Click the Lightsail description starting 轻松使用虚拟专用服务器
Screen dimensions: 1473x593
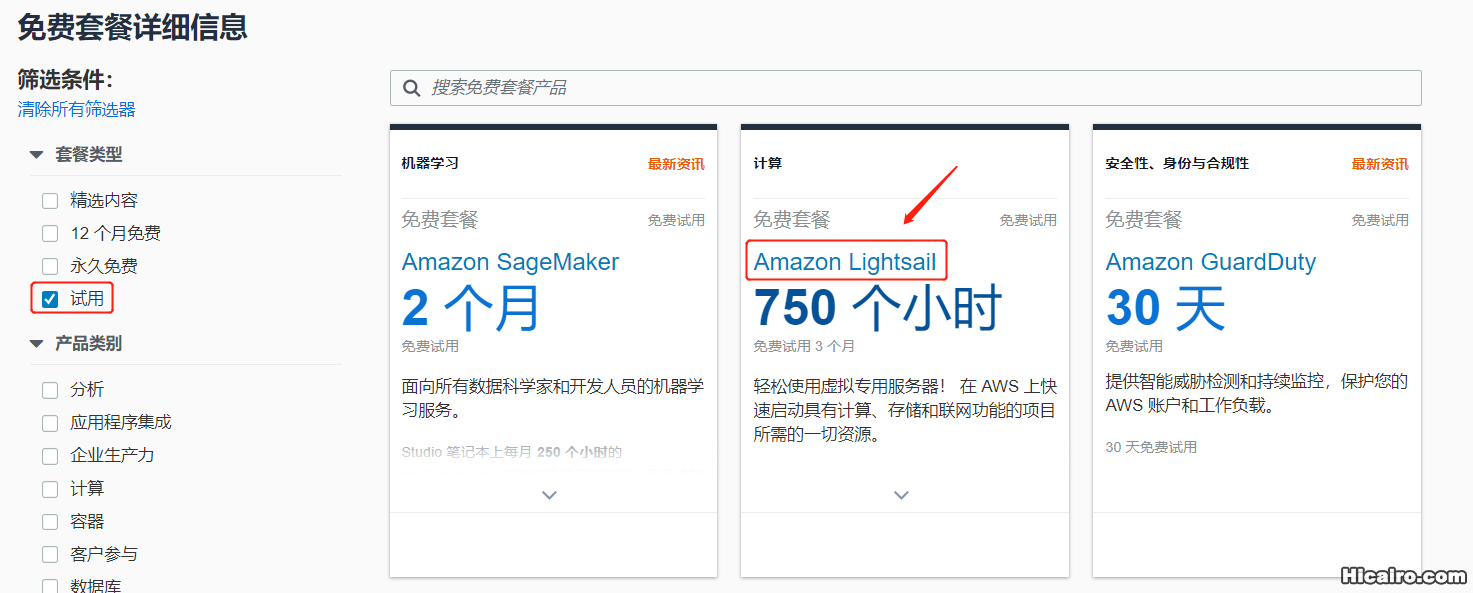(x=905, y=410)
